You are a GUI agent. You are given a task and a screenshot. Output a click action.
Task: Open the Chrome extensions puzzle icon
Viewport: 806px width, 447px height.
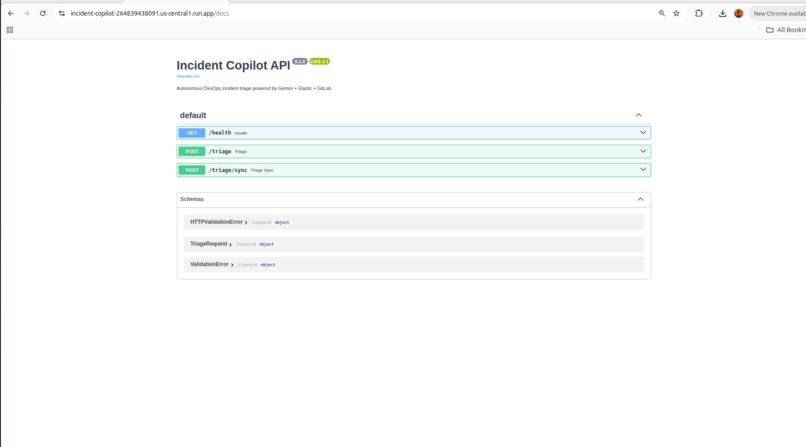click(x=699, y=13)
